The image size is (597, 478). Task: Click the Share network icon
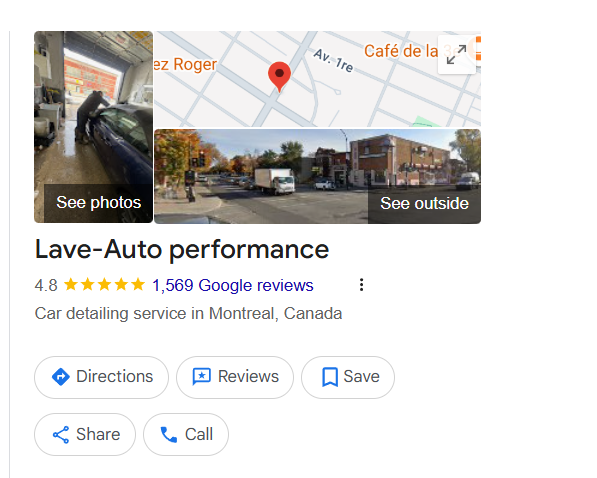coord(61,435)
